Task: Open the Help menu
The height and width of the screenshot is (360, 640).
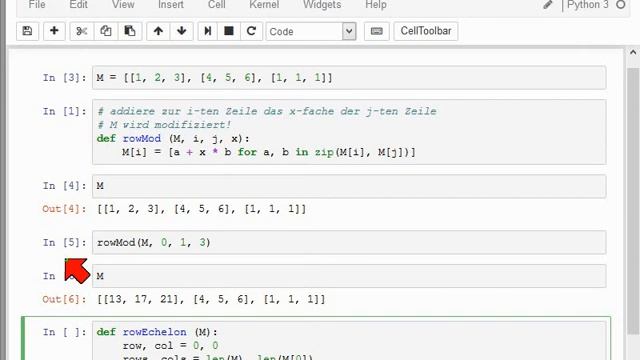Action: tap(376, 5)
